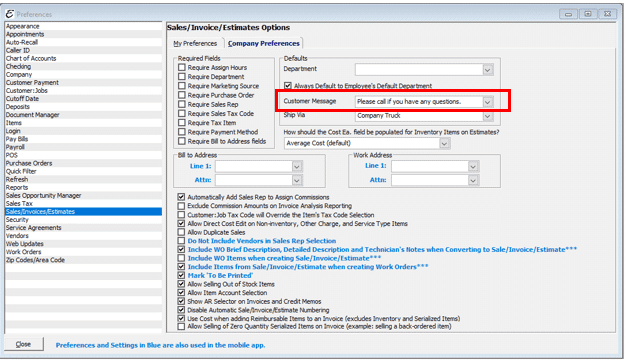Image resolution: width=626 pixels, height=361 pixels.
Task: Select Customer Payment preferences
Action: (83, 83)
